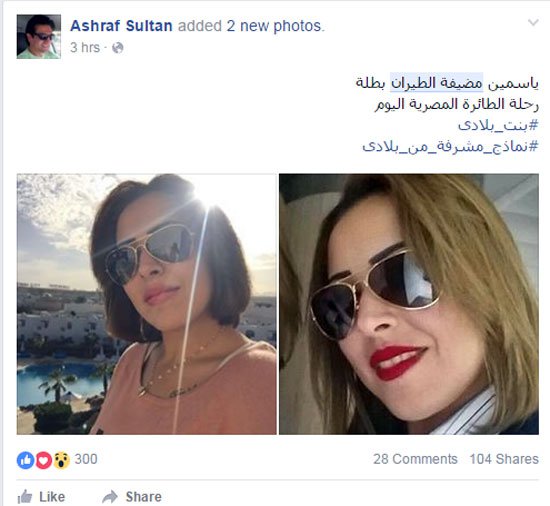Open the 28 Comments link
The image size is (550, 506).
pos(415,459)
